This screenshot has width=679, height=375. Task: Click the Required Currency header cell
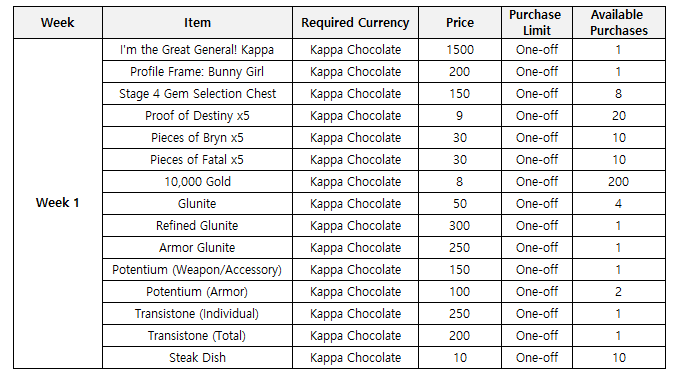[356, 23]
